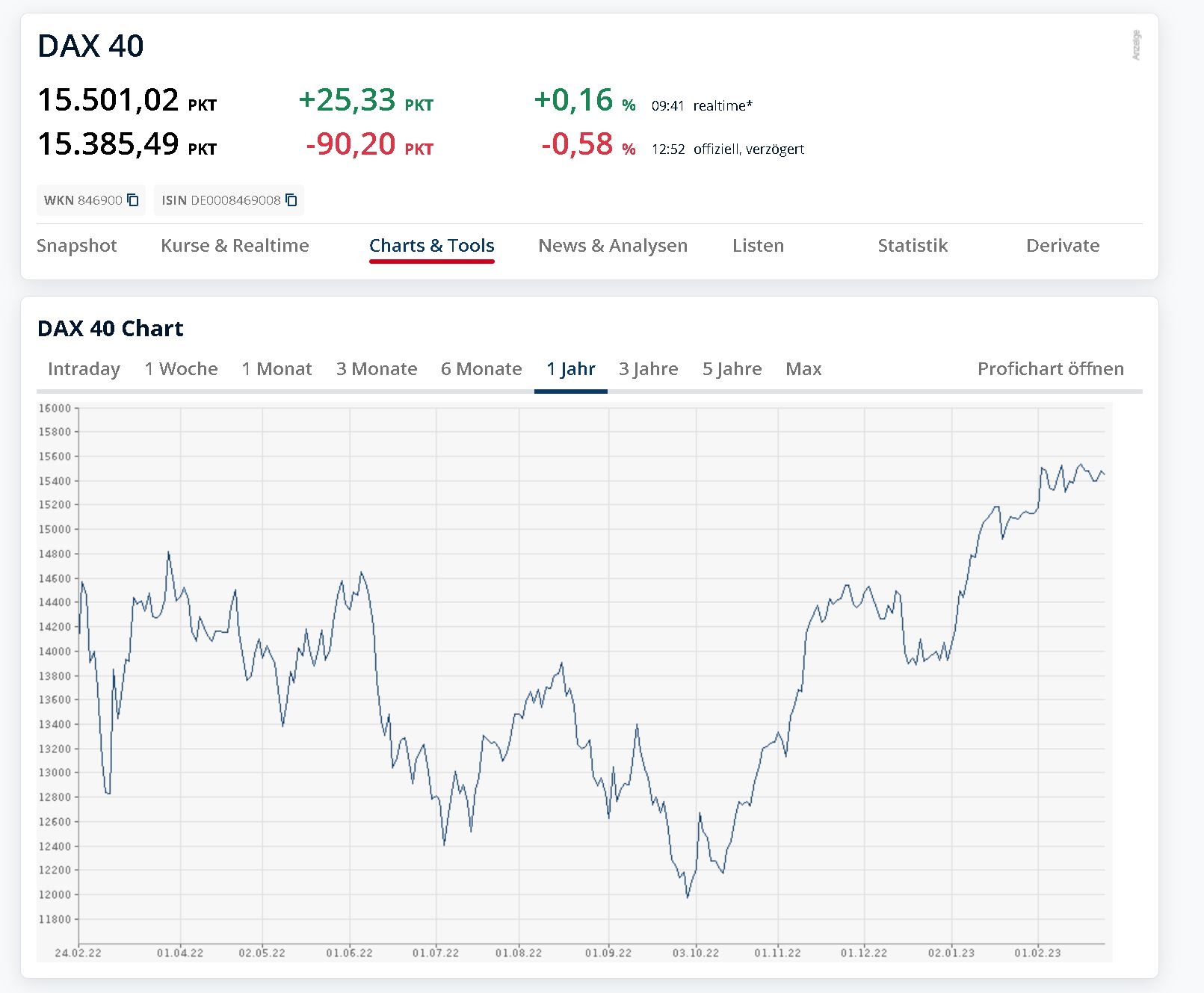
Task: Open the Profichart öffnen link
Action: (1051, 369)
